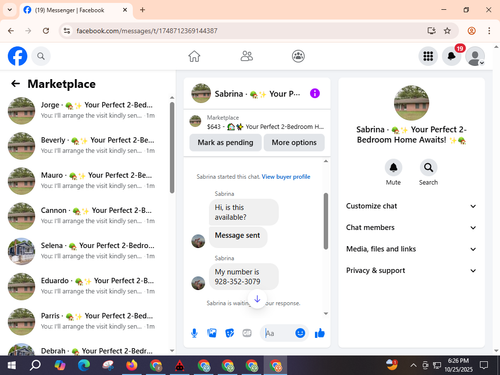Open the Jorge conversation
The height and width of the screenshot is (375, 500).
[85, 110]
